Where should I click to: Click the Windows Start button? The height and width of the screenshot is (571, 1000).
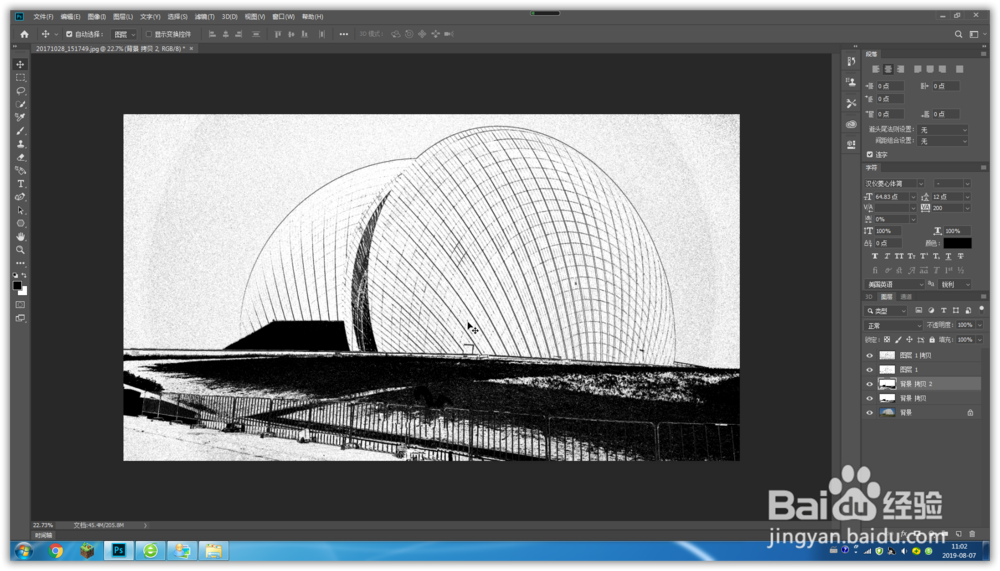coord(24,551)
